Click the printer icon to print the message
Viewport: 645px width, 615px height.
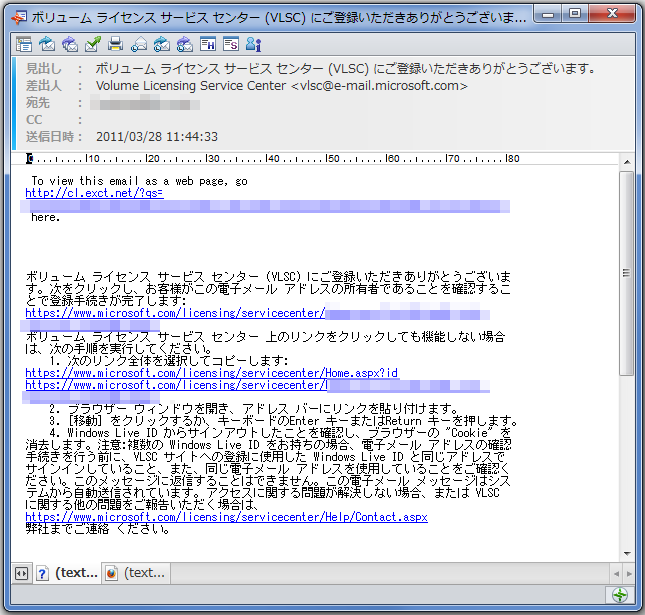[116, 44]
